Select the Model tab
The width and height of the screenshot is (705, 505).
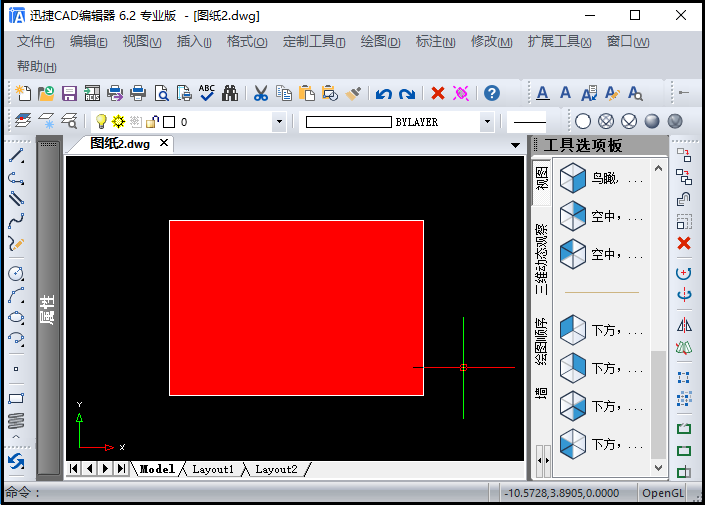[157, 469]
